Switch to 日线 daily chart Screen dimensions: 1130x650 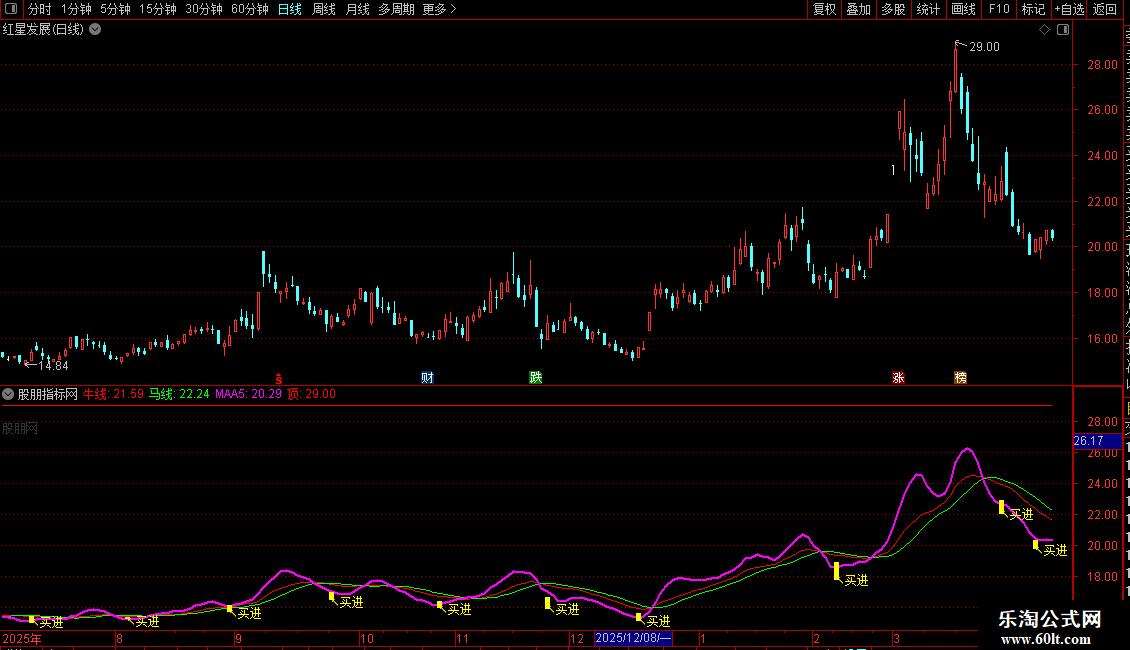(290, 9)
